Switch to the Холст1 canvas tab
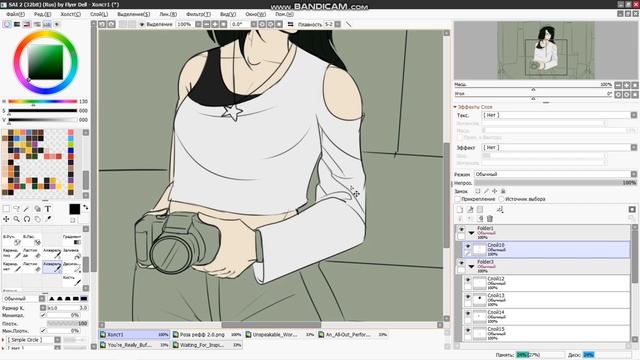This screenshot has height=360, width=640. pyautogui.click(x=134, y=334)
